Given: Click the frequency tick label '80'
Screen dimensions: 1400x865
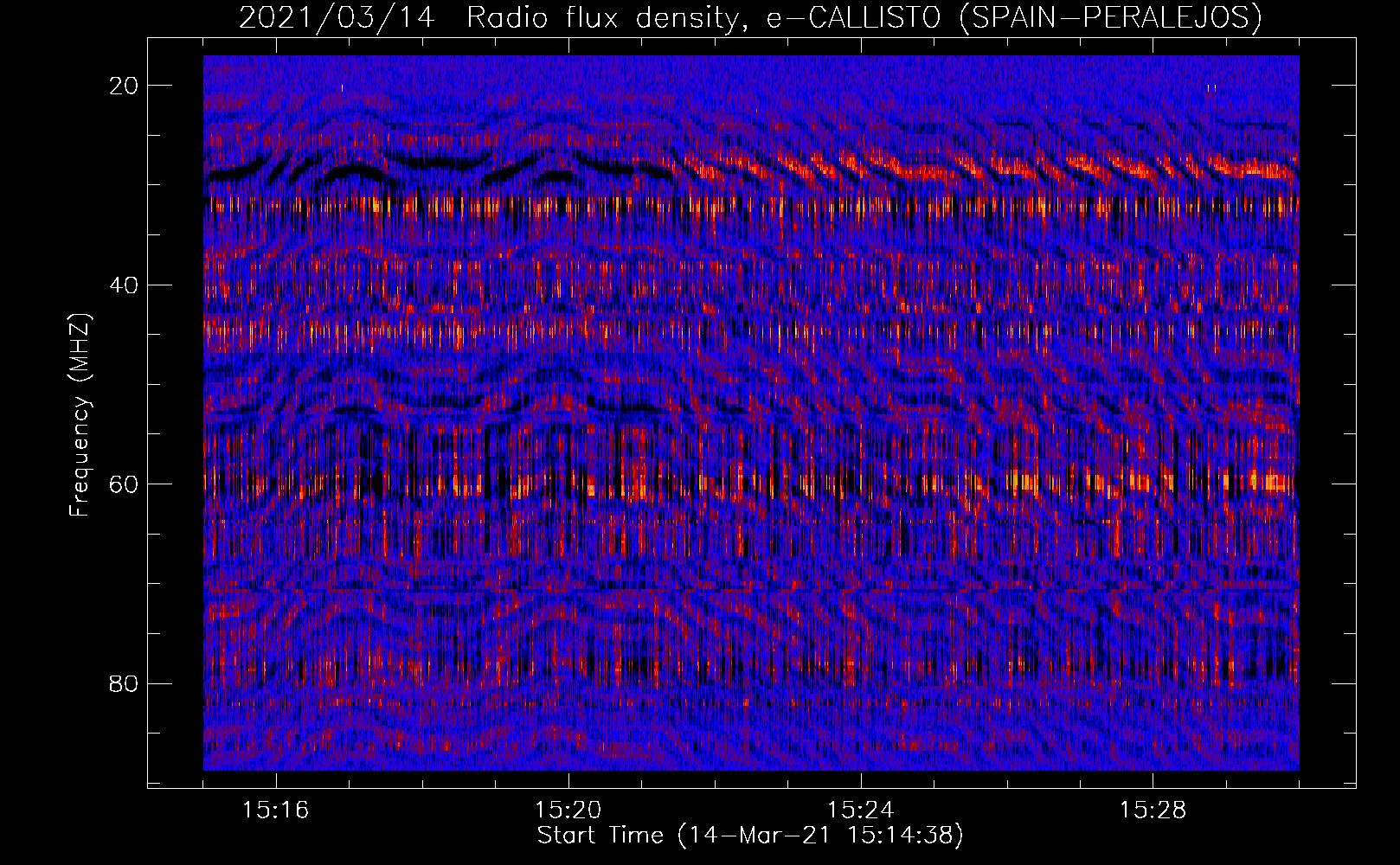Looking at the screenshot, I should 125,683.
